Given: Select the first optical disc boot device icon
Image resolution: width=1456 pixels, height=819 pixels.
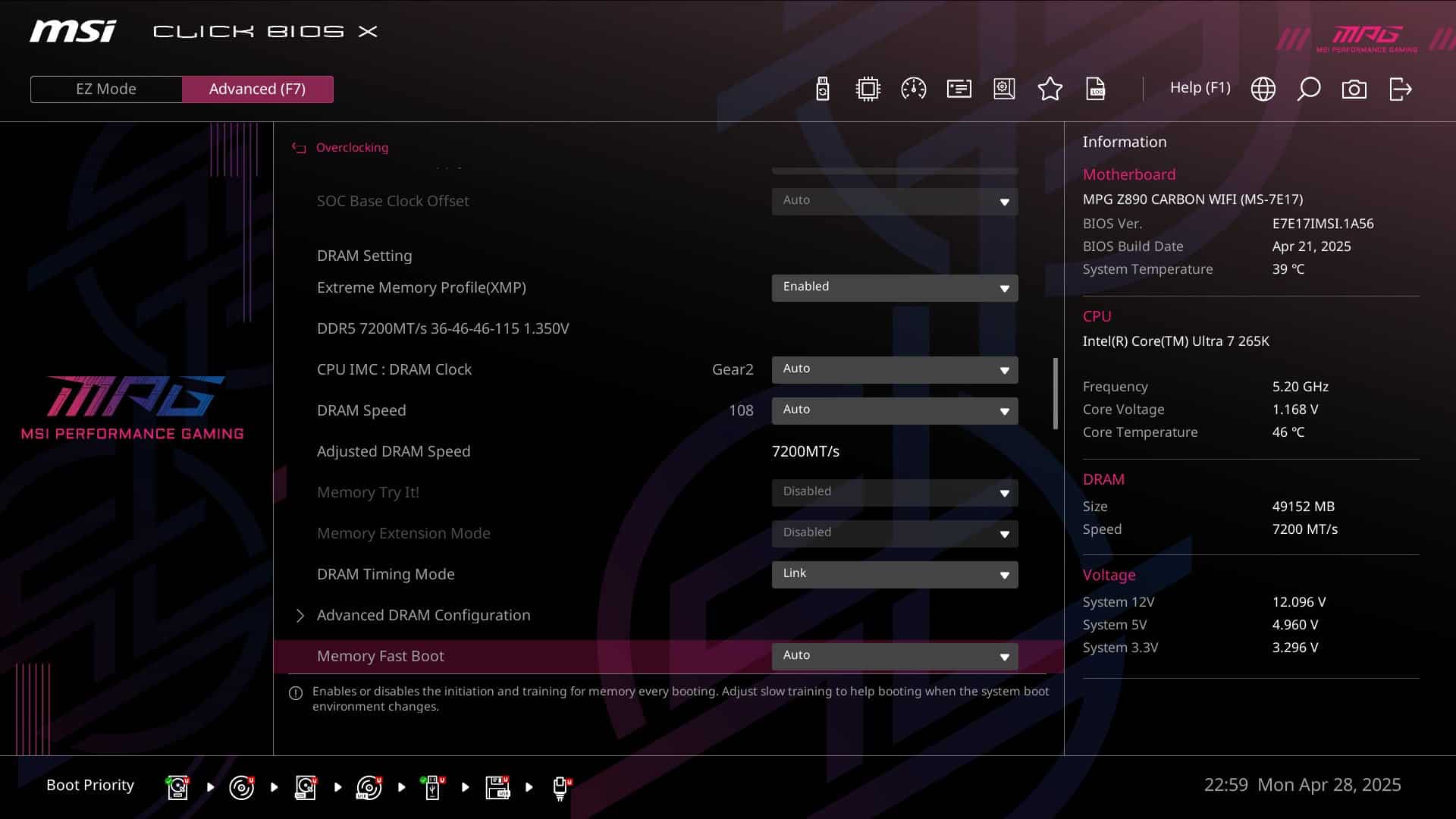Looking at the screenshot, I should (242, 787).
